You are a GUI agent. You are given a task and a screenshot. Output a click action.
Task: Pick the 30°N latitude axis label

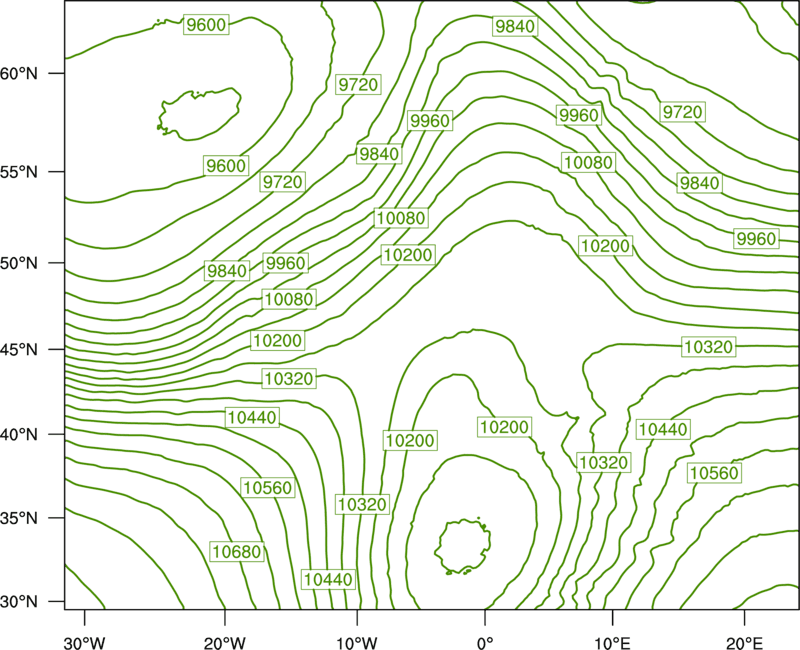19,602
